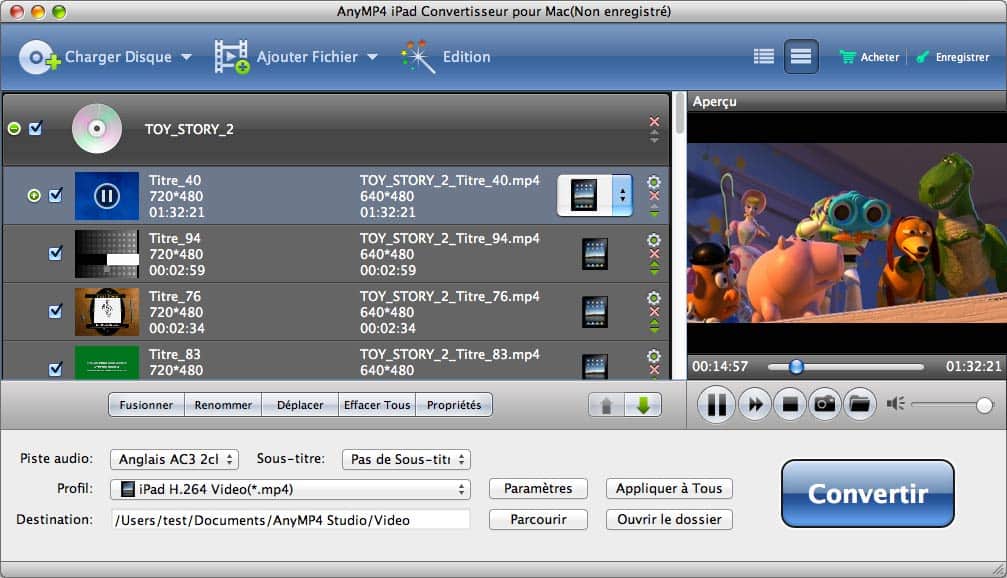Viewport: 1007px width, 578px height.
Task: Click iPad profile icon for Titre_94
Action: coord(595,254)
